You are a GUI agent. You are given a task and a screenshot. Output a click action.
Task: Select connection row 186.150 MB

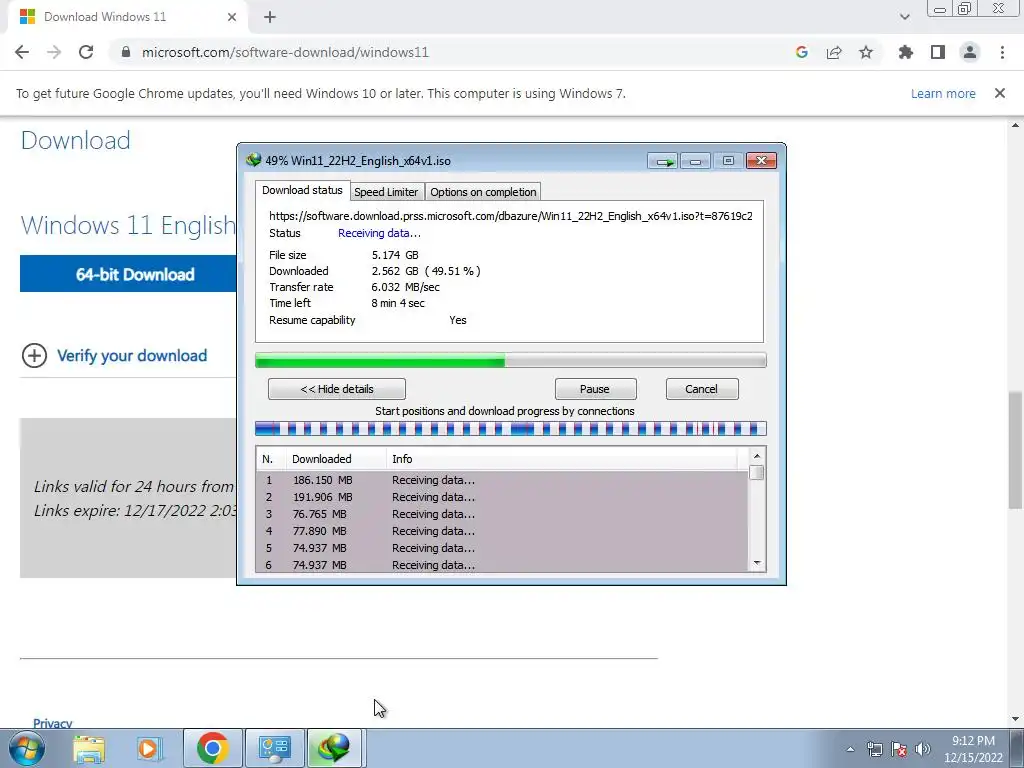point(502,480)
